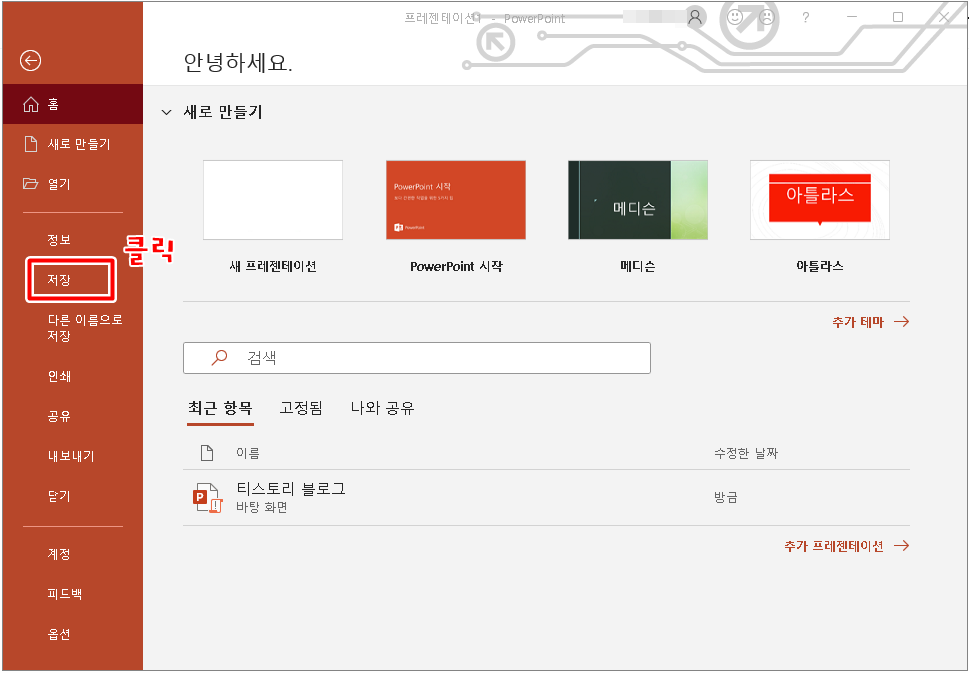The image size is (969, 673).
Task: Click the open folder icon beside 열기
Action: coord(30,184)
